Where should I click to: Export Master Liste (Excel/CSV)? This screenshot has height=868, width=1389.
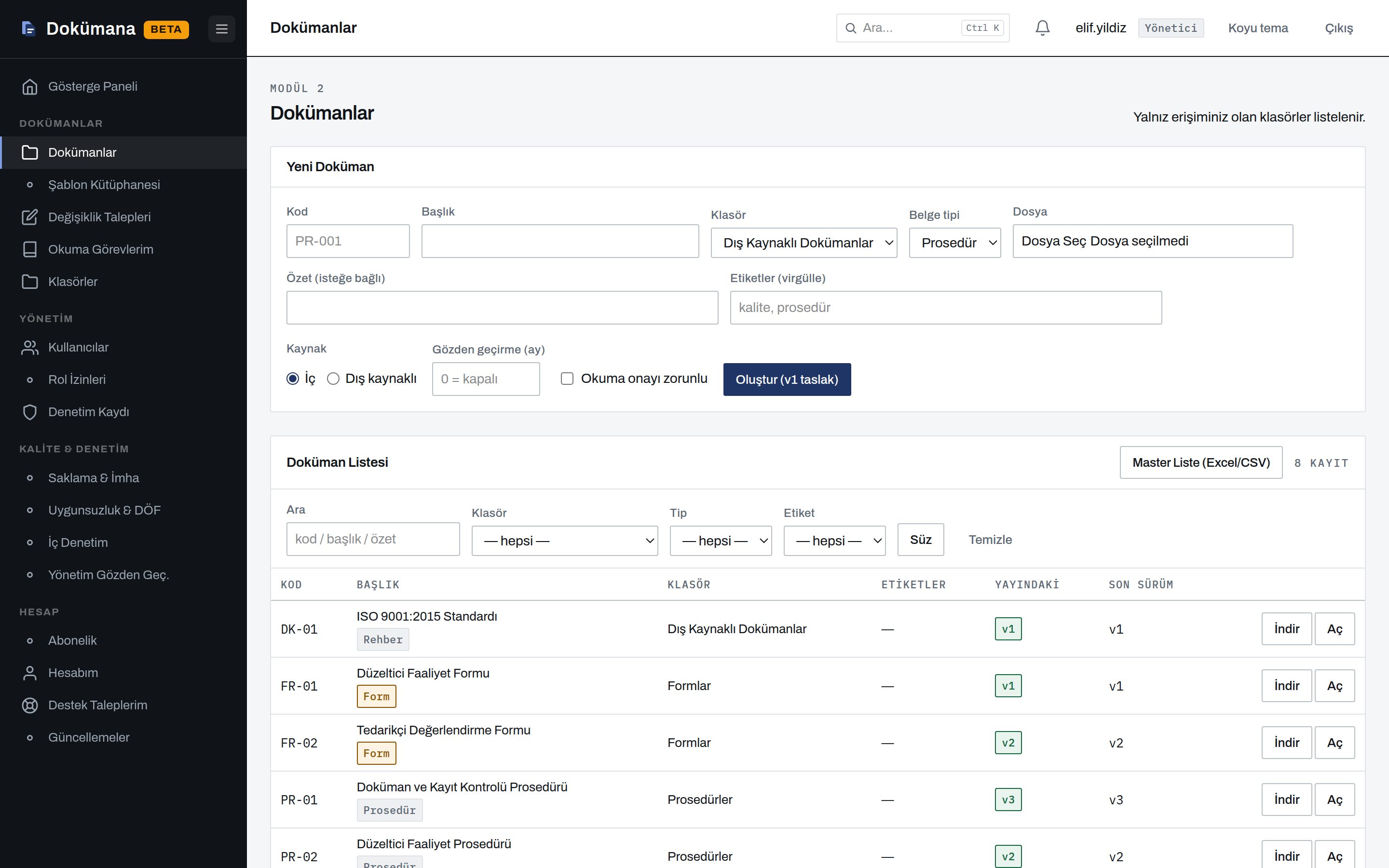point(1201,463)
